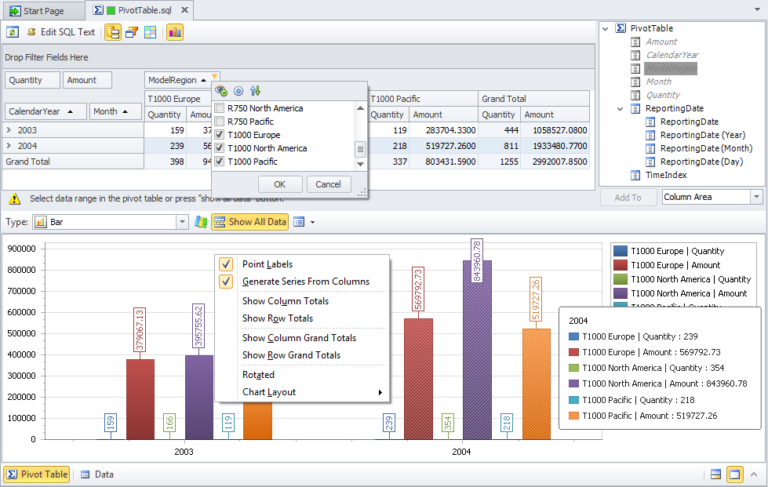Close the PivotTable.sql tab
The height and width of the screenshot is (487, 768).
point(184,9)
